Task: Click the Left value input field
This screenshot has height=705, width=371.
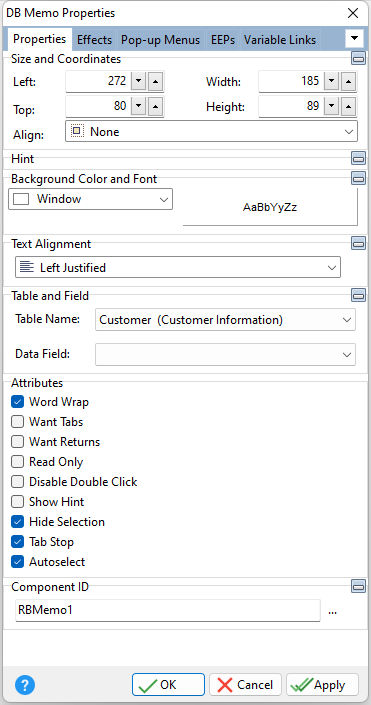Action: 98,81
